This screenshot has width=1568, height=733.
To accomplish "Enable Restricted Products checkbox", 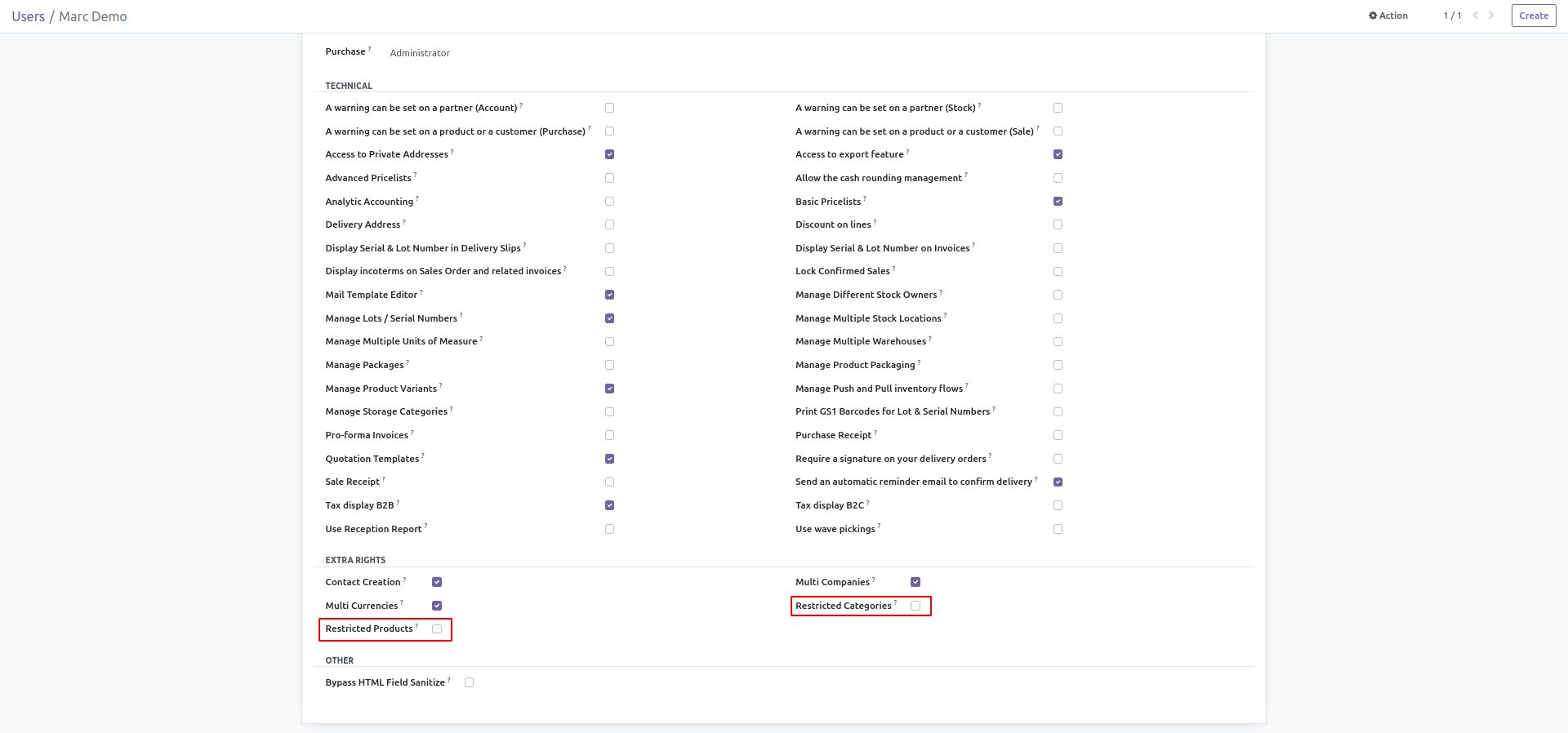I will coord(437,629).
